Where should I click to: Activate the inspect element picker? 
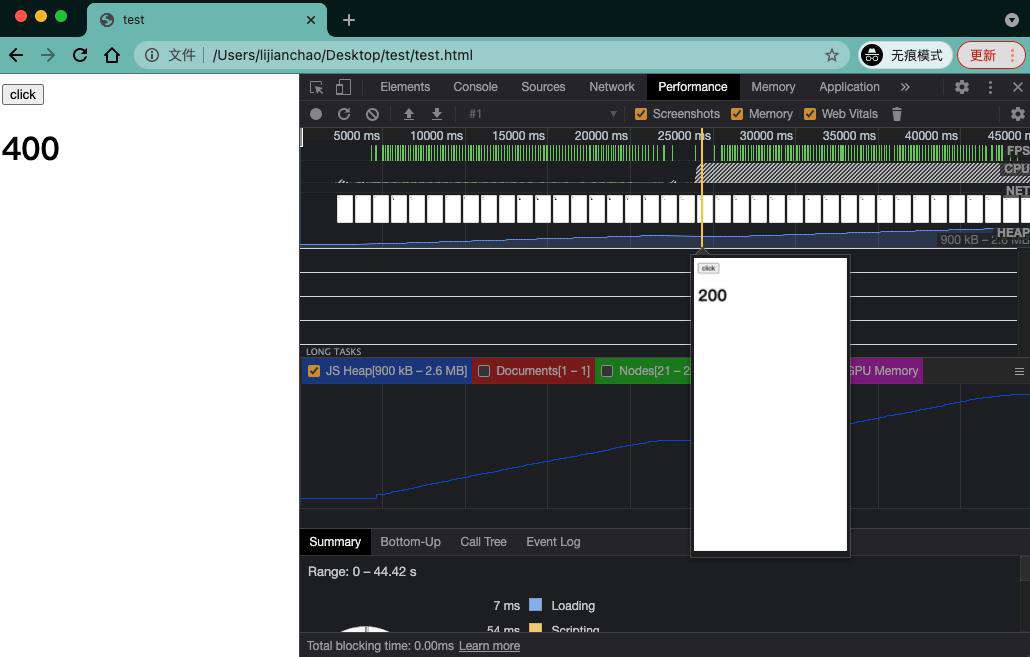[317, 87]
